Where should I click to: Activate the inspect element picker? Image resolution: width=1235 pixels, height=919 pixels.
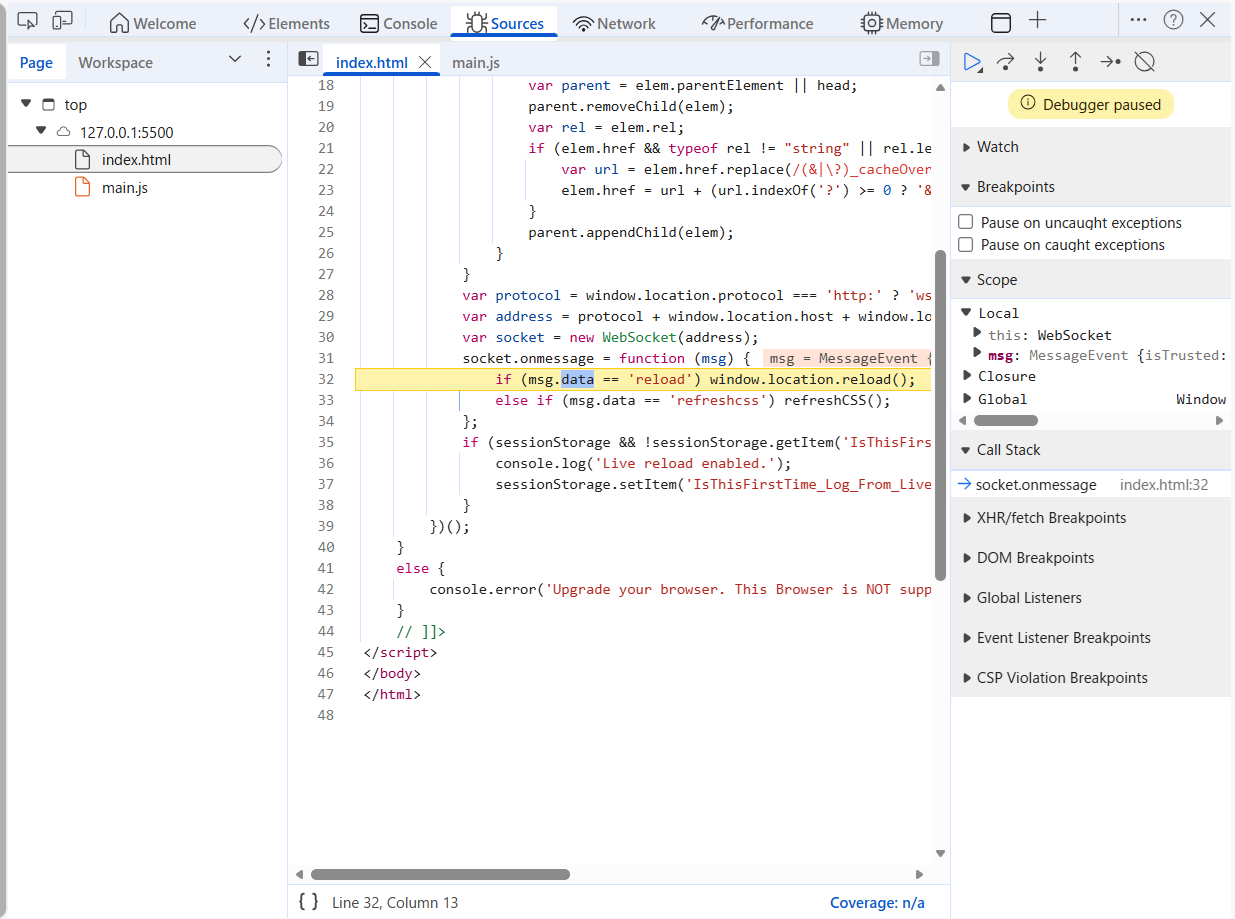pyautogui.click(x=27, y=21)
